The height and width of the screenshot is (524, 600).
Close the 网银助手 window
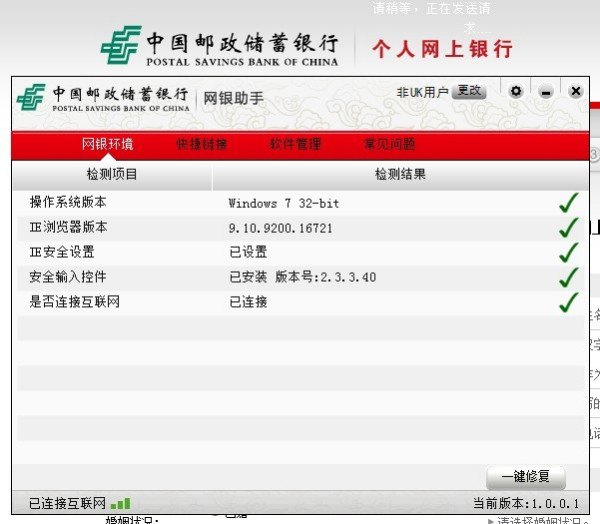[x=576, y=91]
